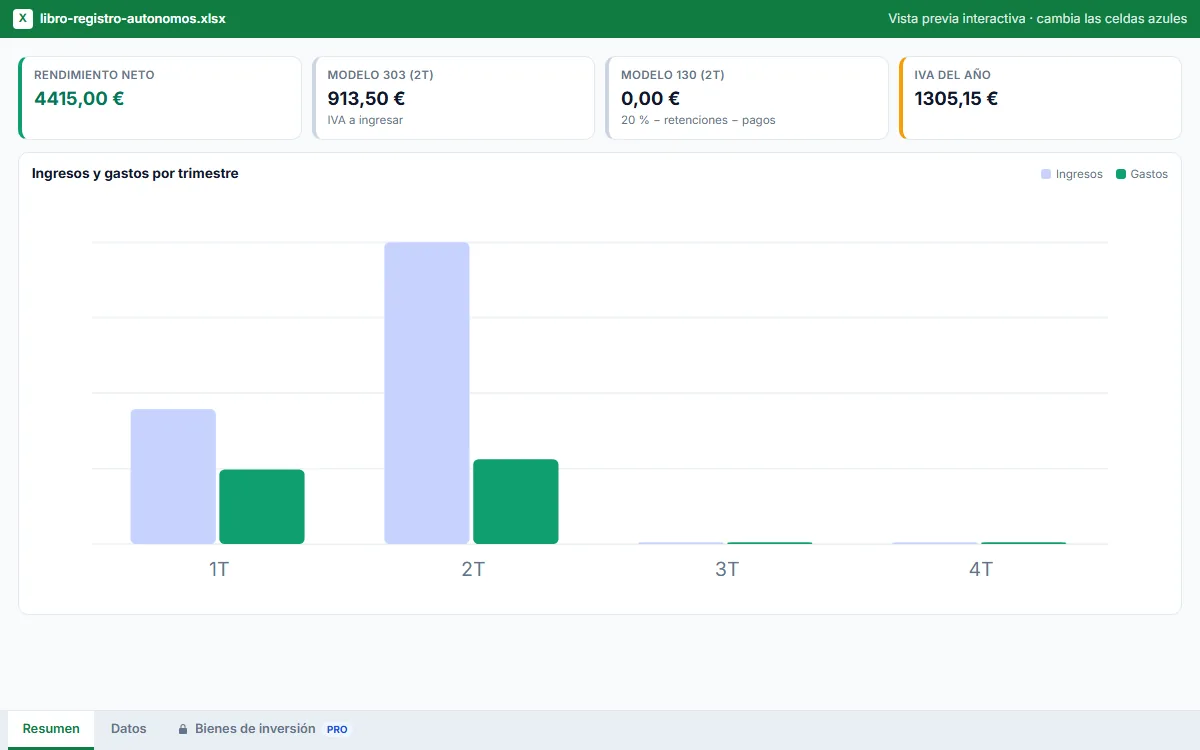Click the 913,50 € value
This screenshot has height=750, width=1200.
[366, 98]
